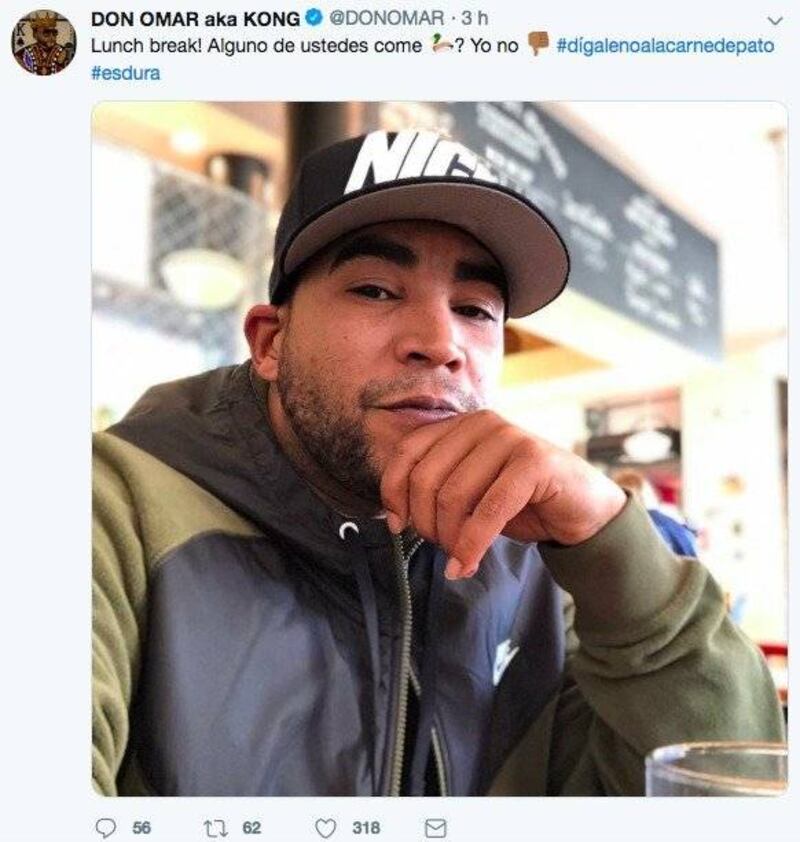The image size is (800, 842).
Task: Open Don Omar's profile avatar
Action: click(x=44, y=42)
